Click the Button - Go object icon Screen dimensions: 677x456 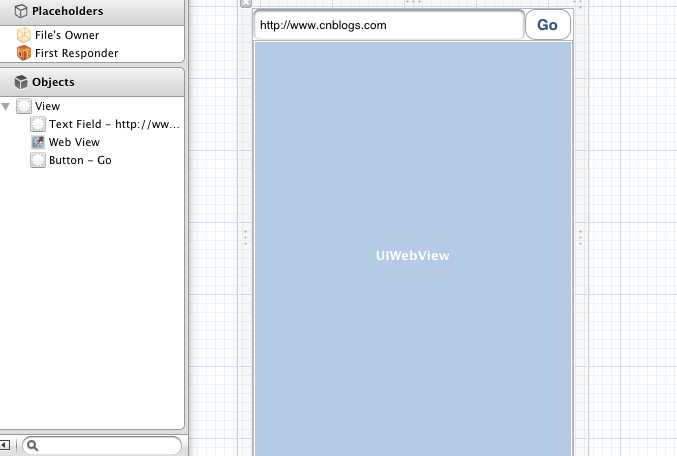pos(38,160)
